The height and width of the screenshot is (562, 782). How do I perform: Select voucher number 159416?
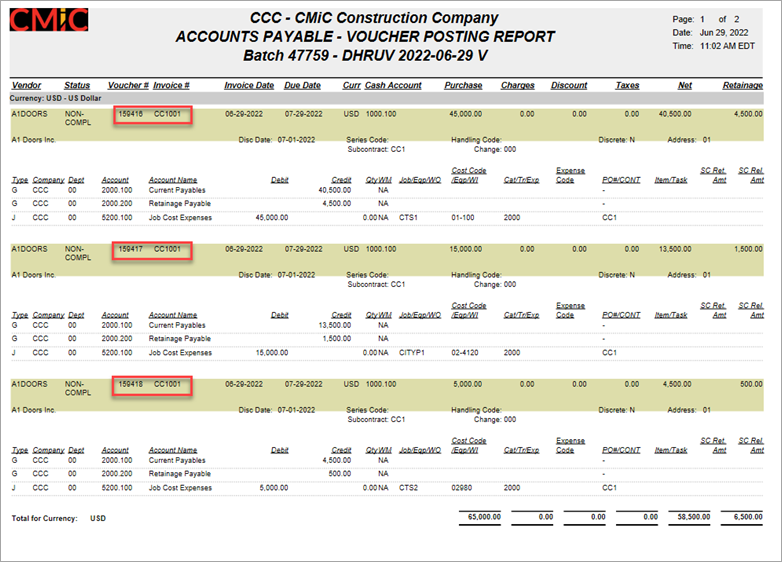click(130, 114)
